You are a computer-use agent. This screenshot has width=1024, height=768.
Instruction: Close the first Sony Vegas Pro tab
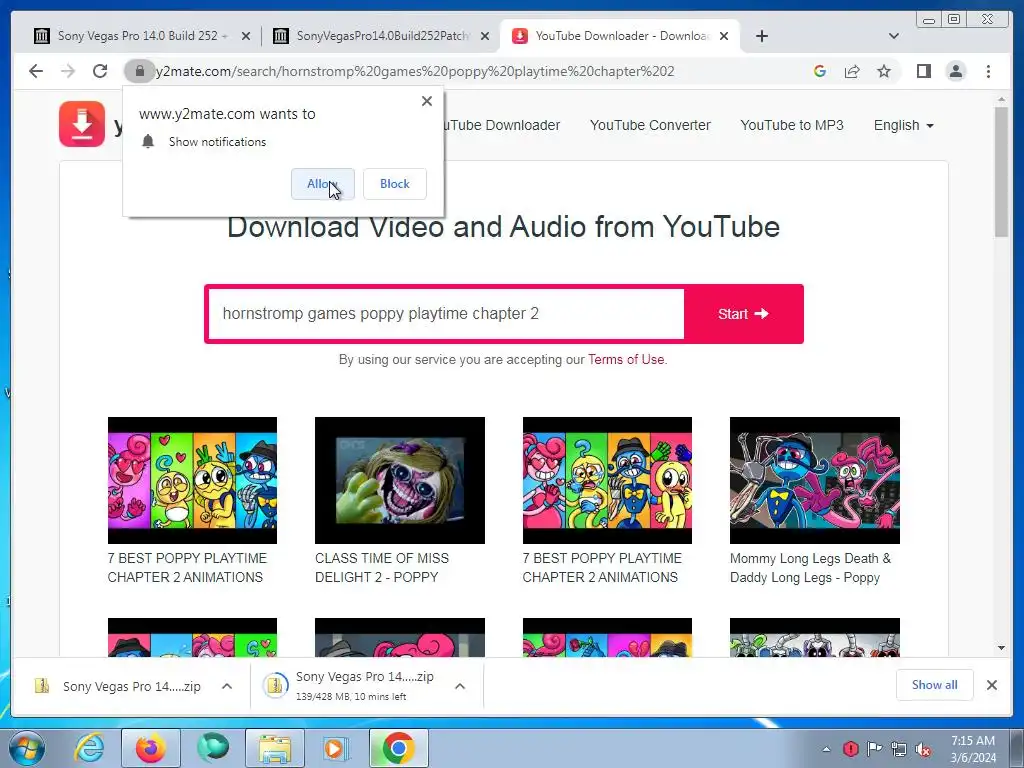coord(246,36)
